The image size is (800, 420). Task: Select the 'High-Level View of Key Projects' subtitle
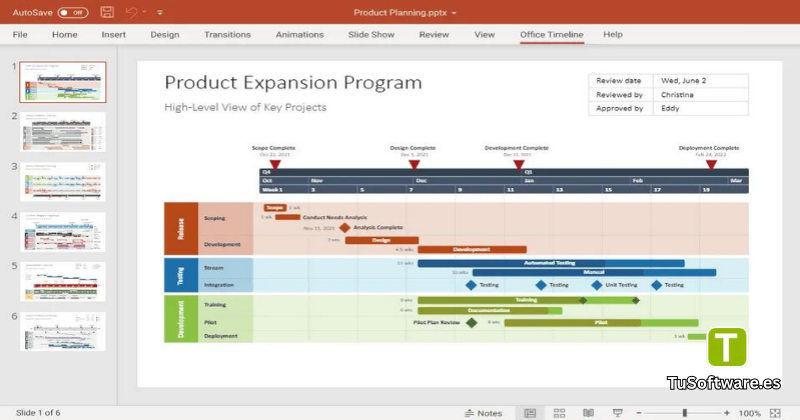245,107
